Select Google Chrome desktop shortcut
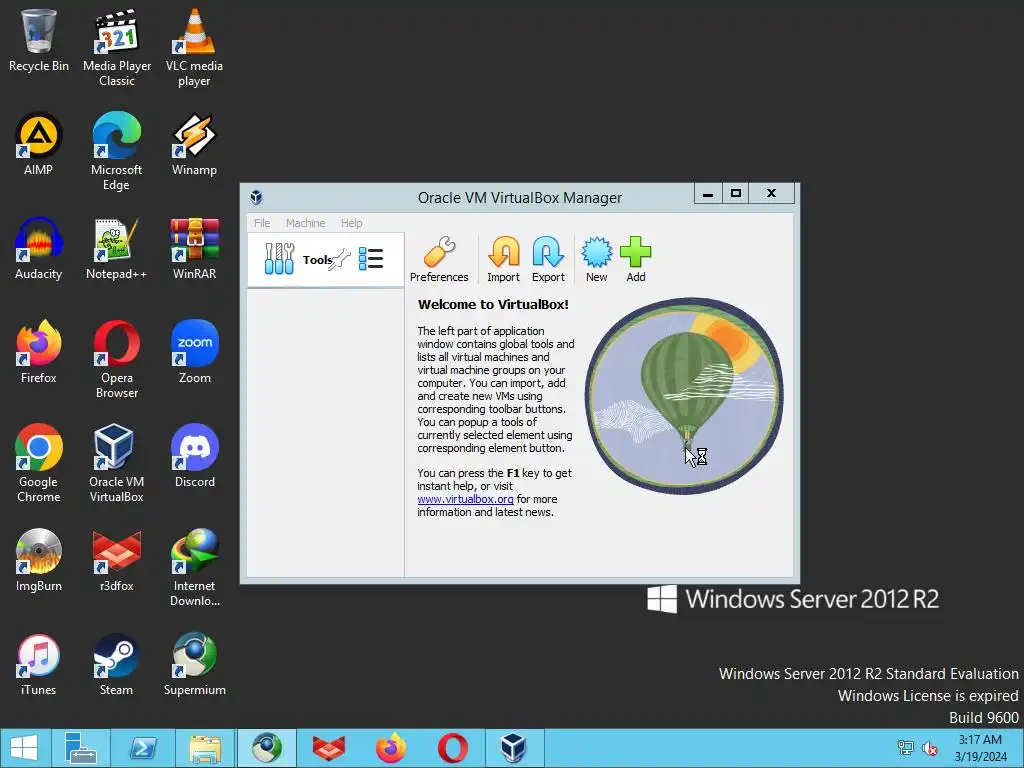Screen dimensions: 1024x768 (39, 464)
